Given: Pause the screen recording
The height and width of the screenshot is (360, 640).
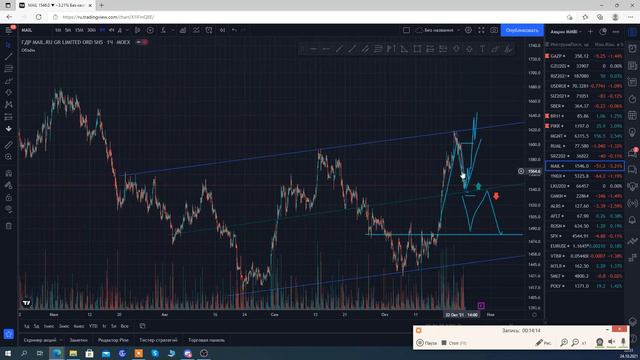Looking at the screenshot, I should (x=427, y=343).
